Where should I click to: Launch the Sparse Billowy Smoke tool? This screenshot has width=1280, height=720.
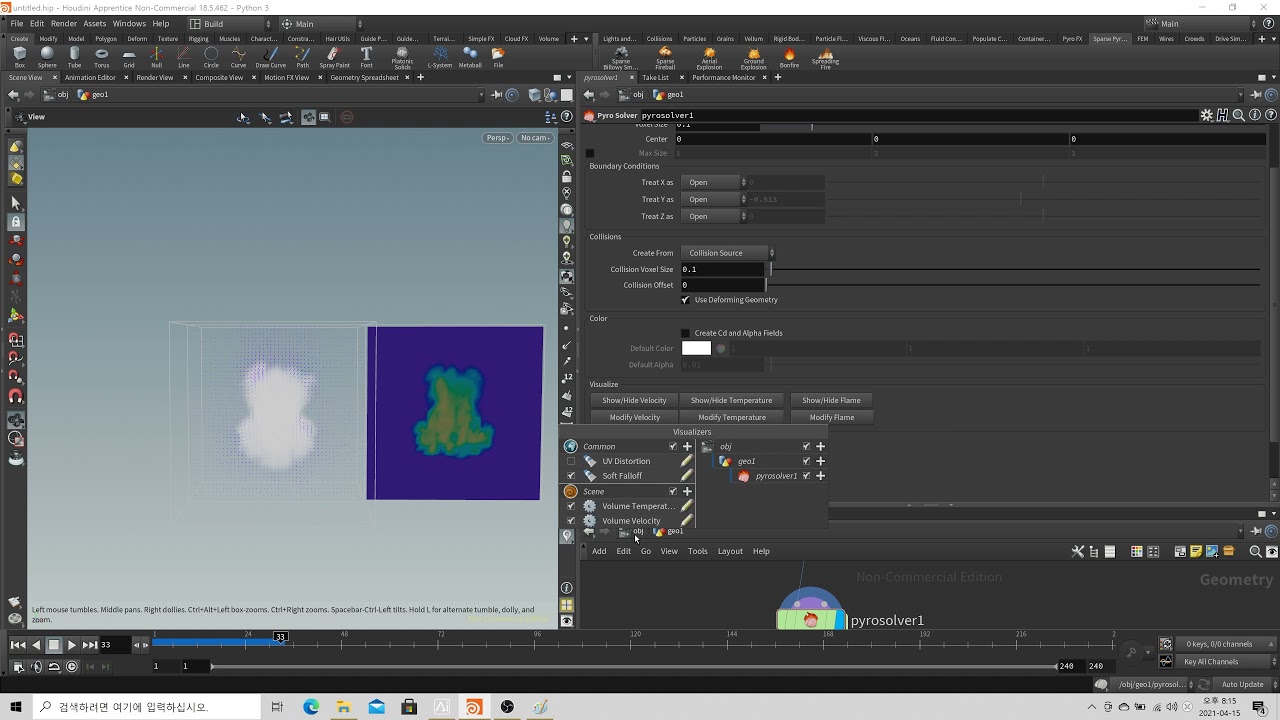pos(621,59)
